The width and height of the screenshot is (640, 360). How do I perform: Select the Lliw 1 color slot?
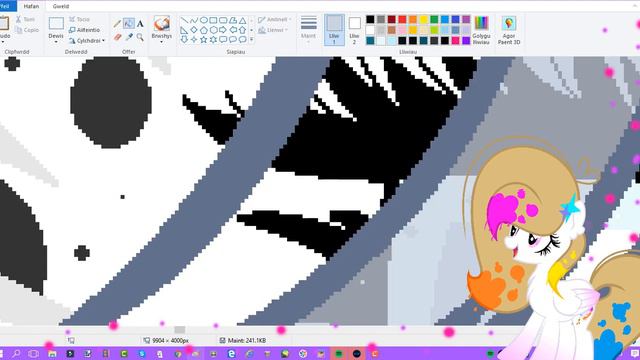click(x=334, y=30)
